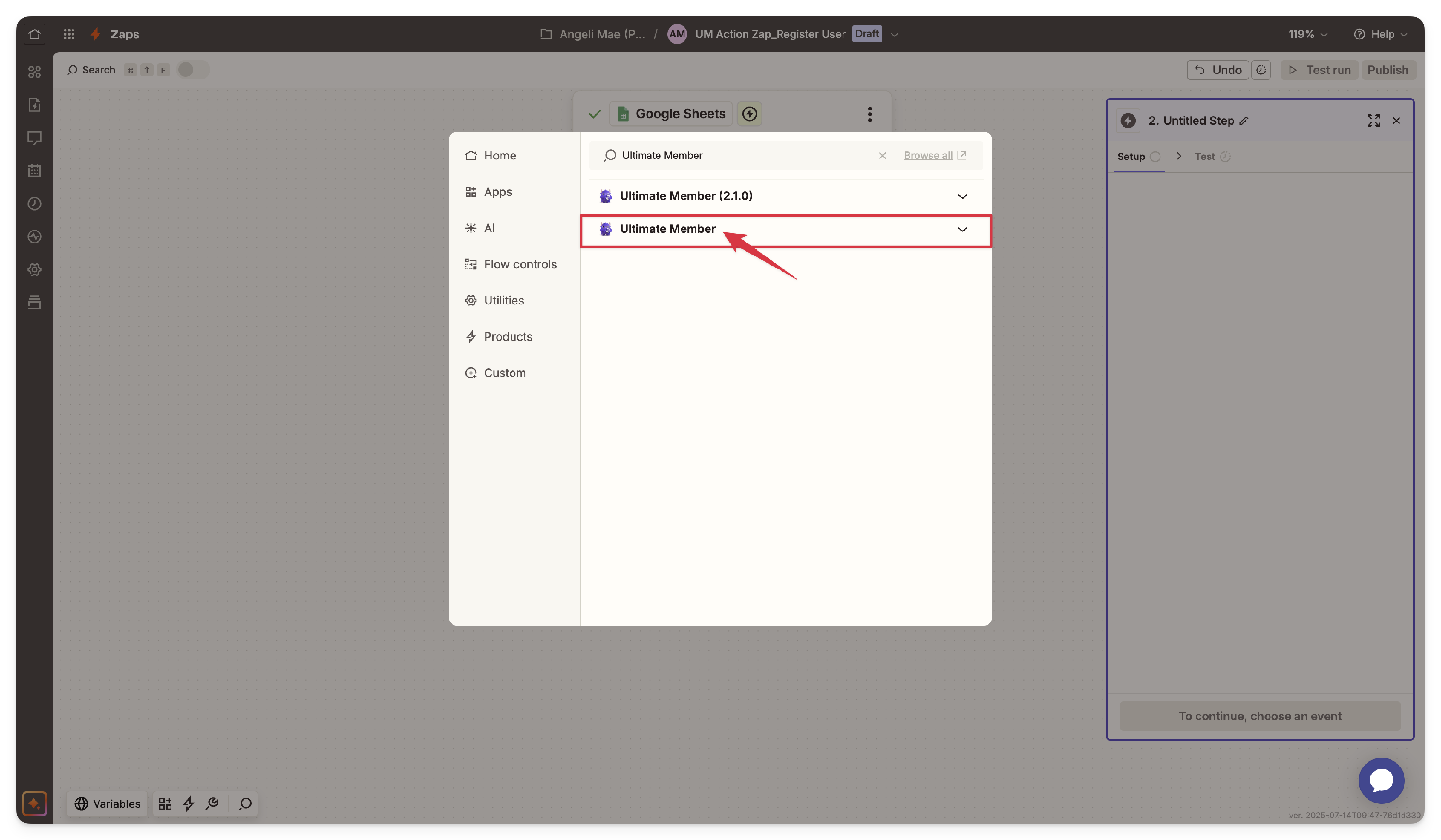
Task: Clear the Ultimate Member search text
Action: (x=882, y=156)
